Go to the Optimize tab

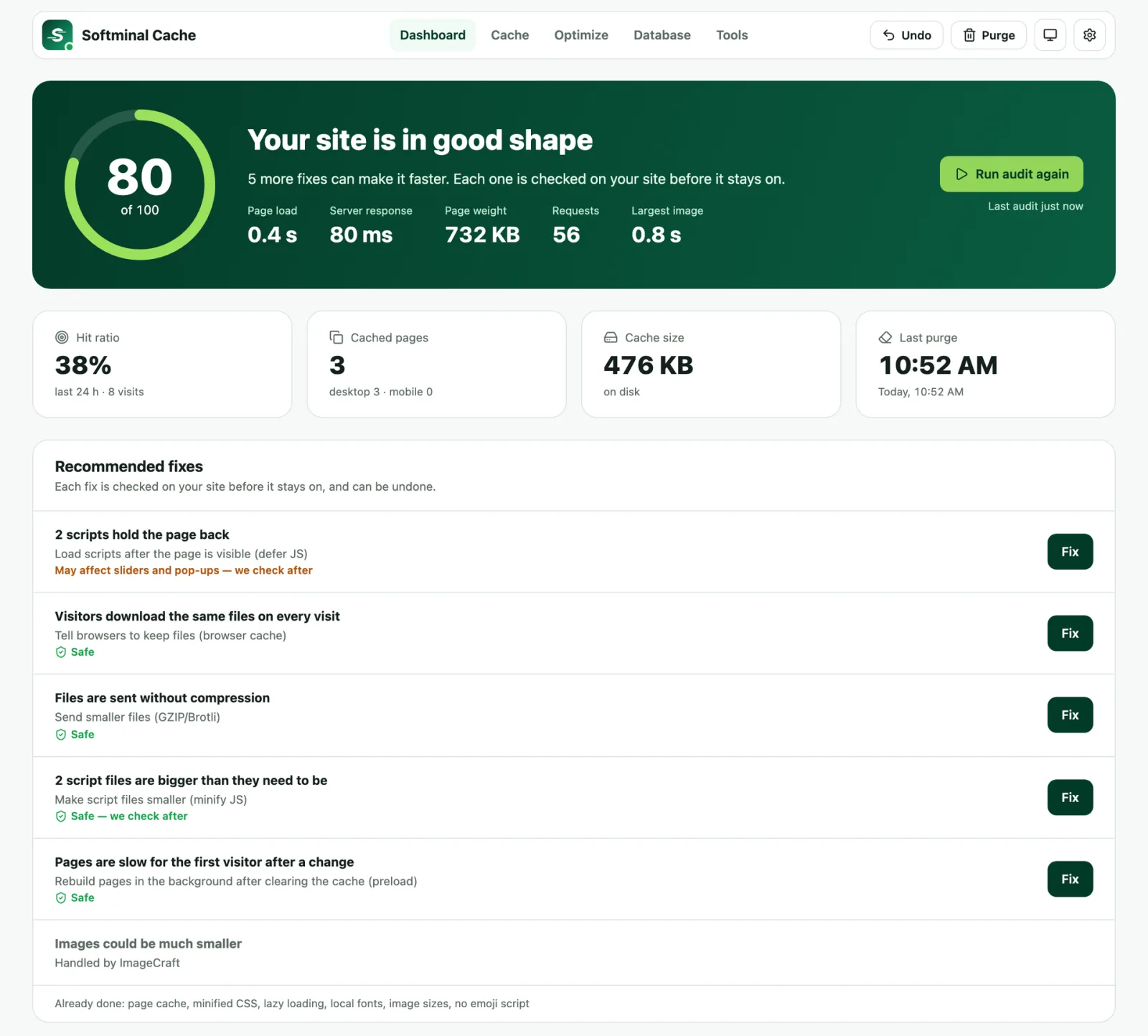coord(581,35)
